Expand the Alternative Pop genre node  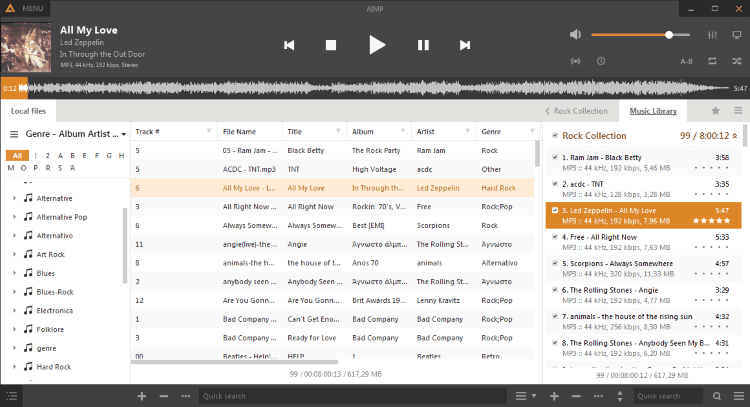pyautogui.click(x=14, y=217)
